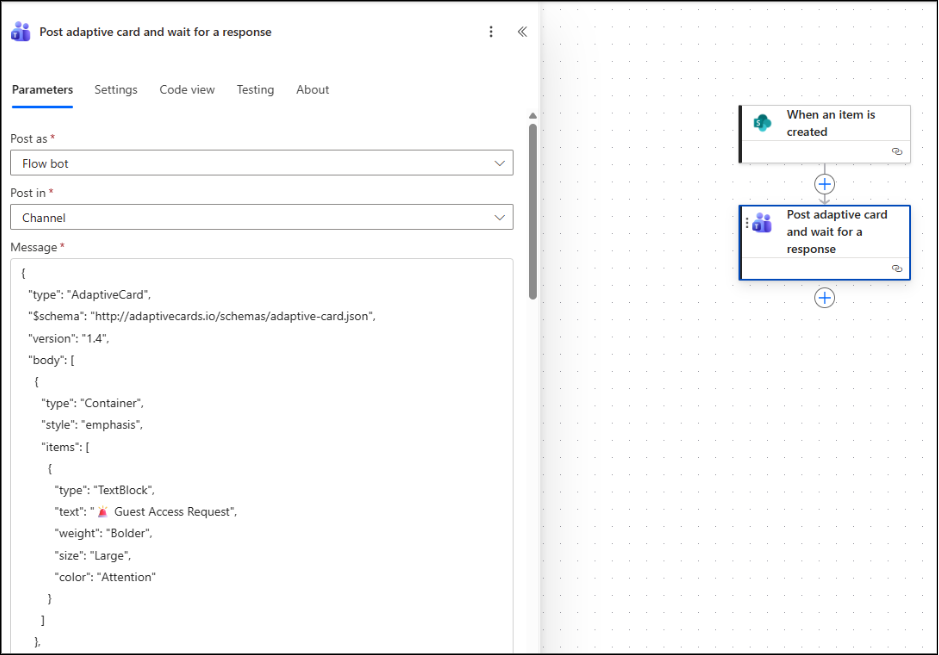Expand the Post as dropdown

pyautogui.click(x=261, y=163)
